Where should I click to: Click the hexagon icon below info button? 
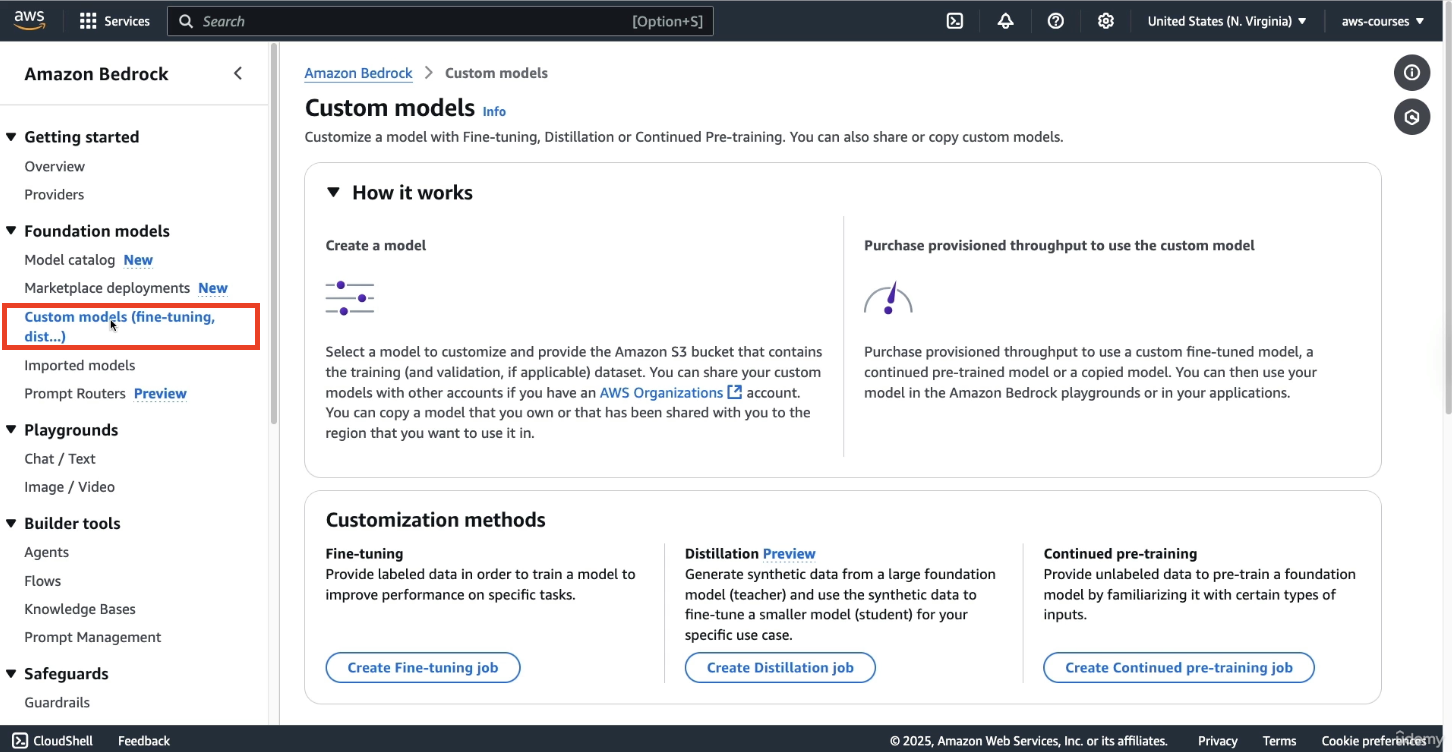(x=1412, y=117)
